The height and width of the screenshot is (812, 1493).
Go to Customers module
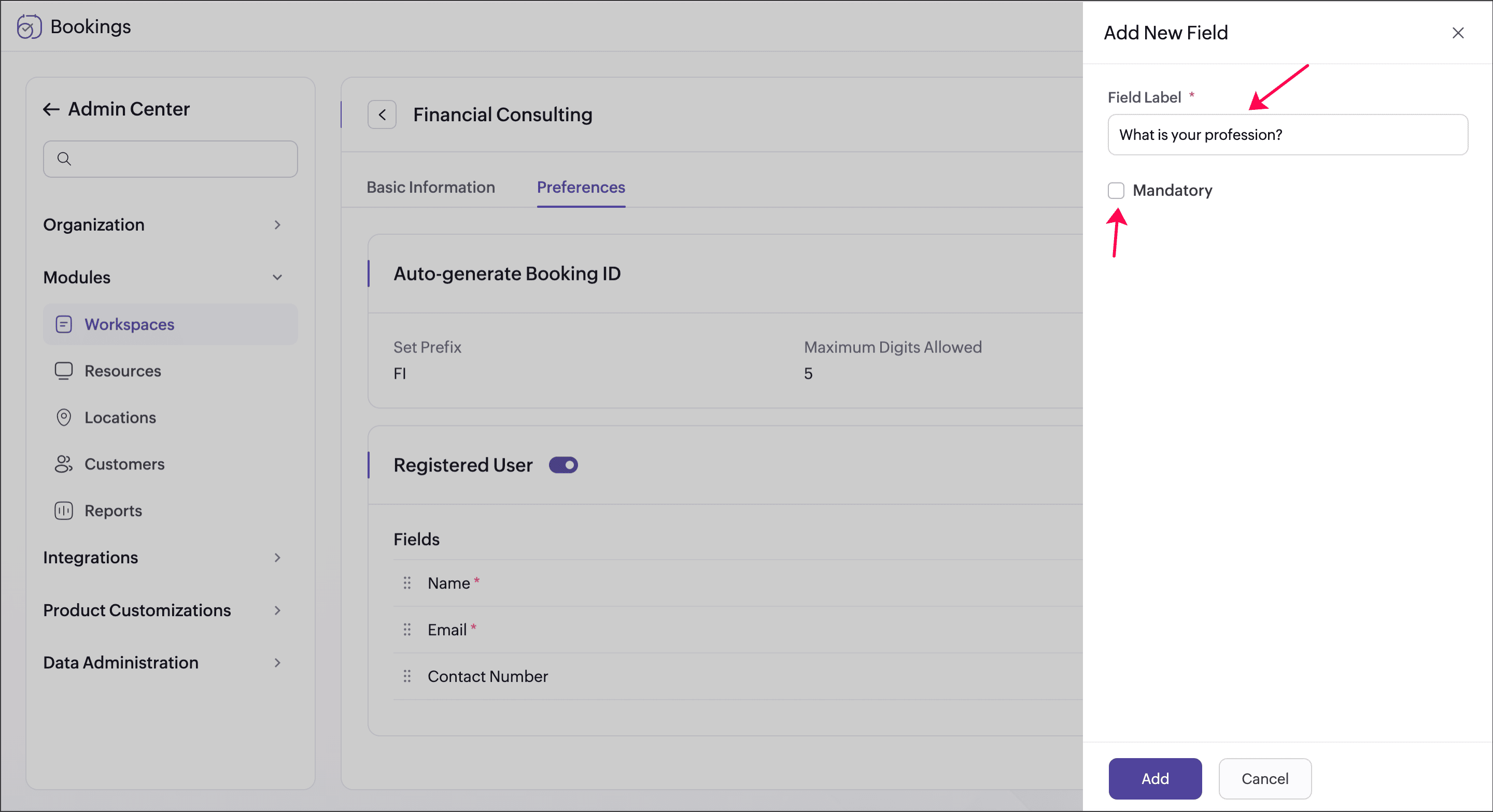coord(124,464)
